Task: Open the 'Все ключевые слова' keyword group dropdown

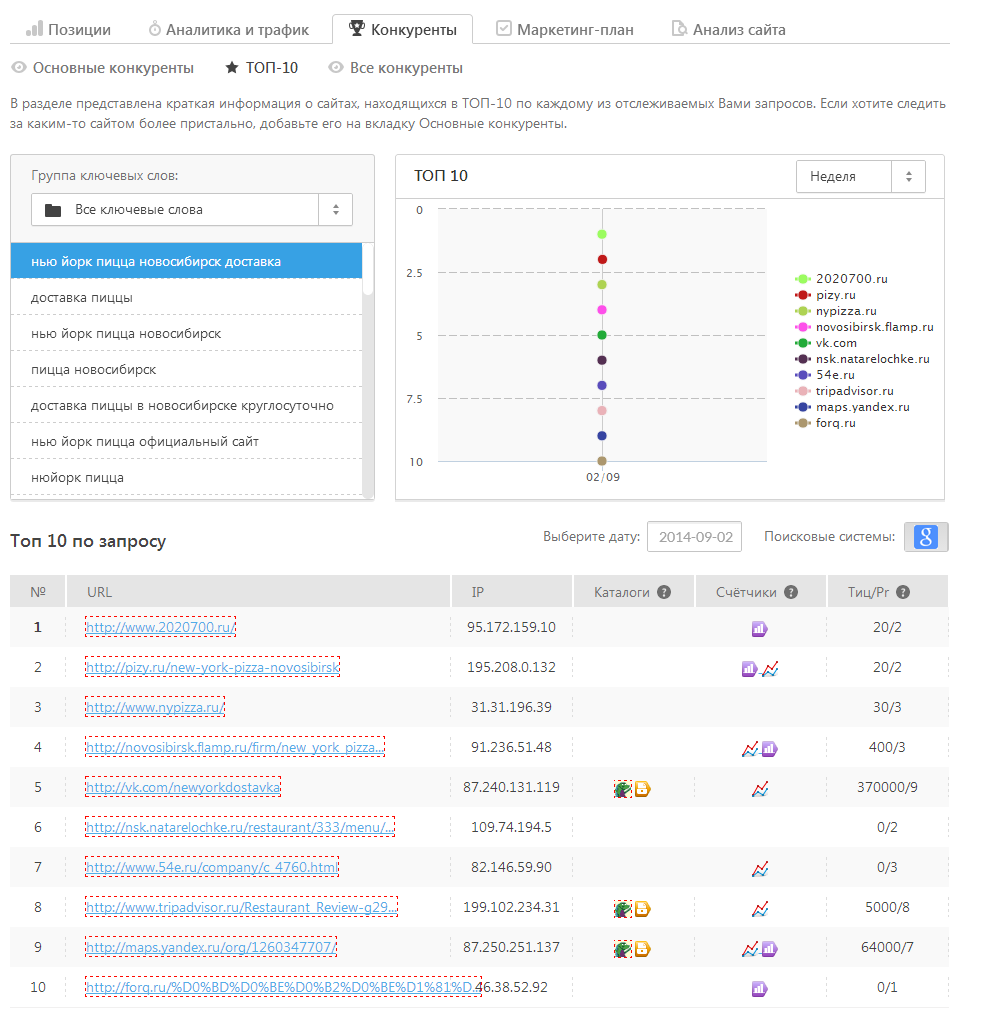Action: click(x=192, y=210)
